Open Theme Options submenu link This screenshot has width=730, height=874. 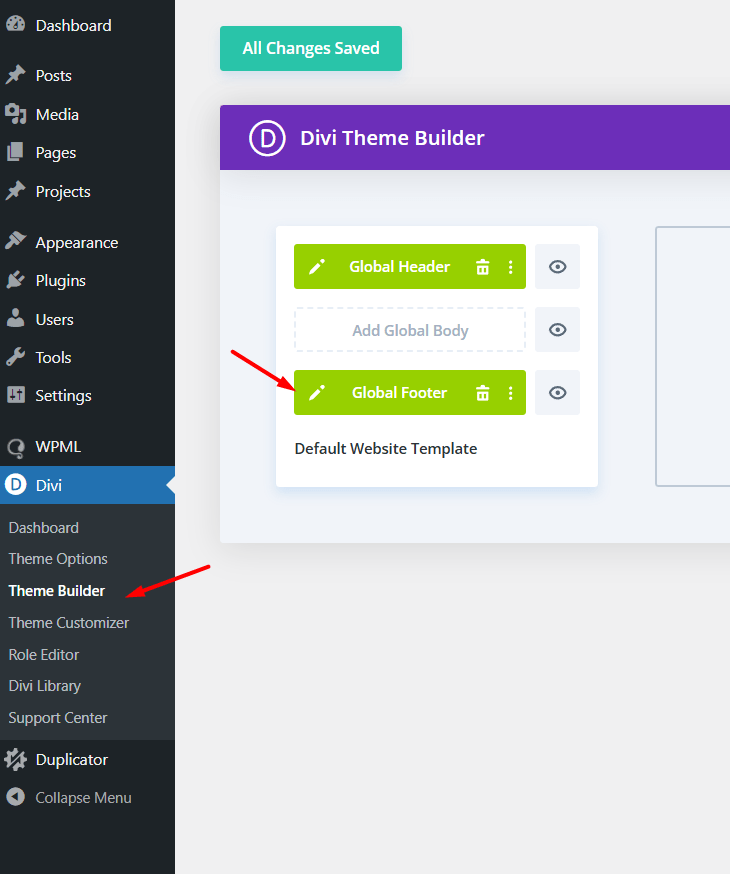tap(58, 559)
